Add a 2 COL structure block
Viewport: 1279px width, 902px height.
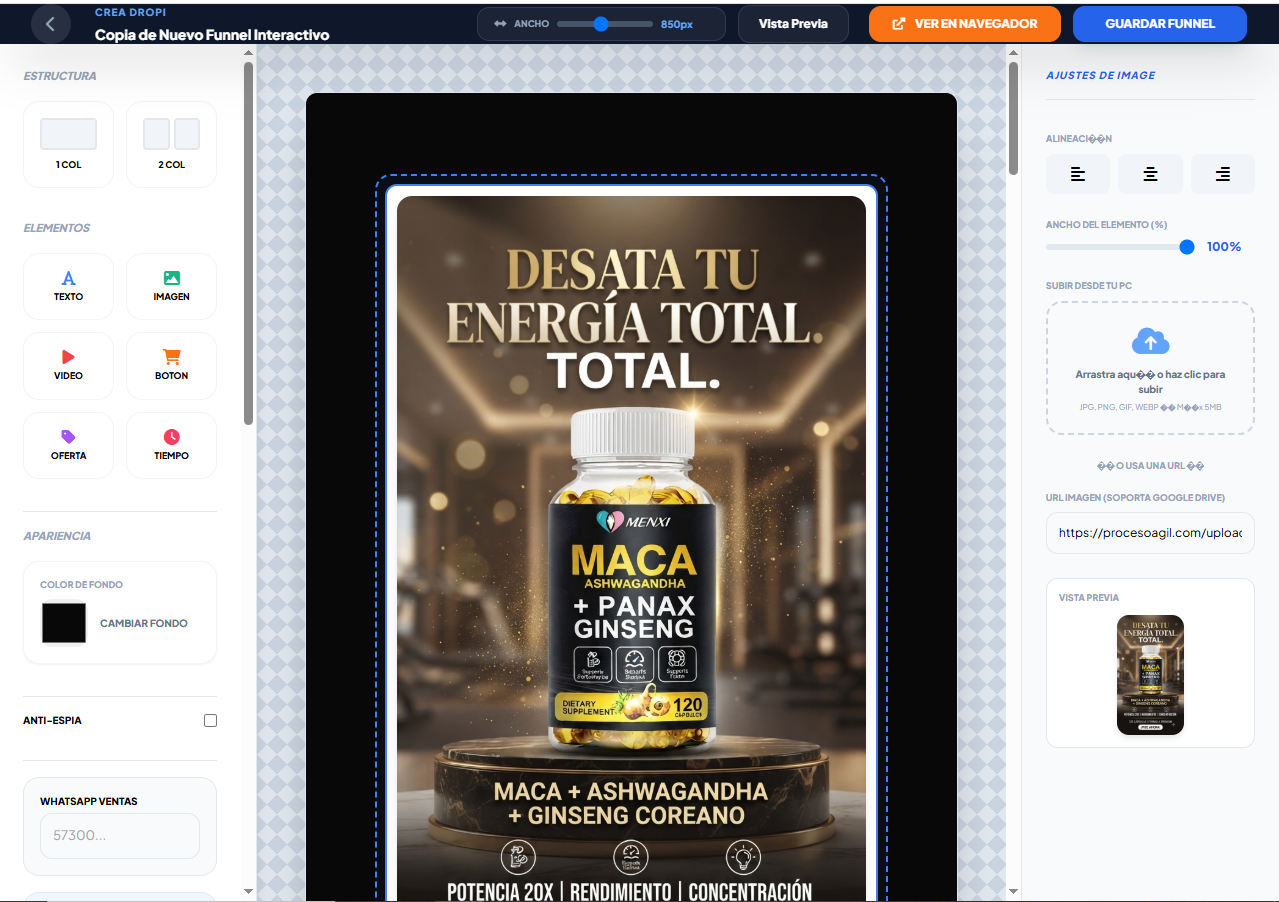171,144
